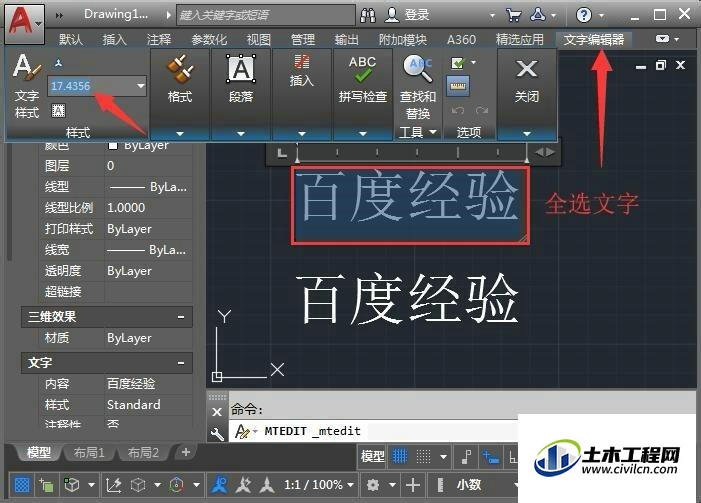This screenshot has height=503, width=701.
Task: Click the undo arrow in 选项 panel
Action: tap(457, 110)
